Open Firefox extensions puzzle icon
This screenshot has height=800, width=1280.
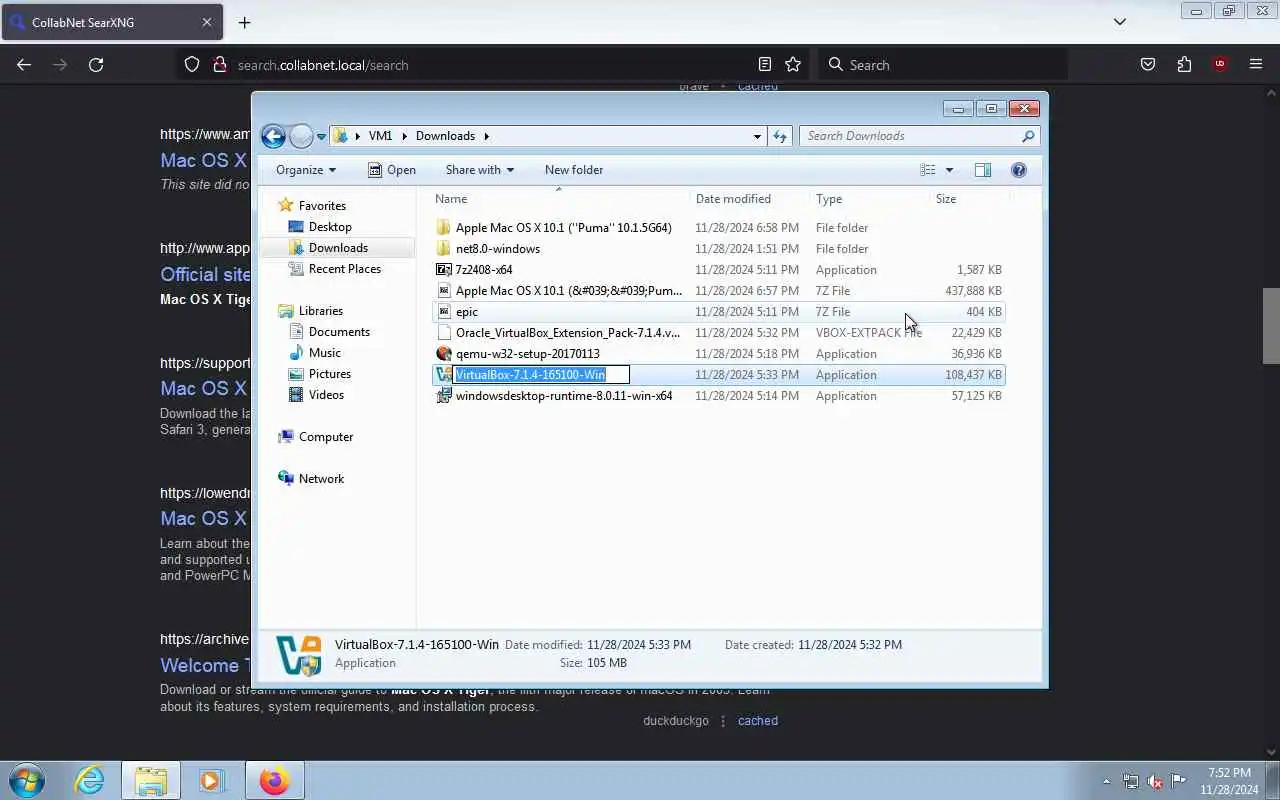(x=1184, y=64)
